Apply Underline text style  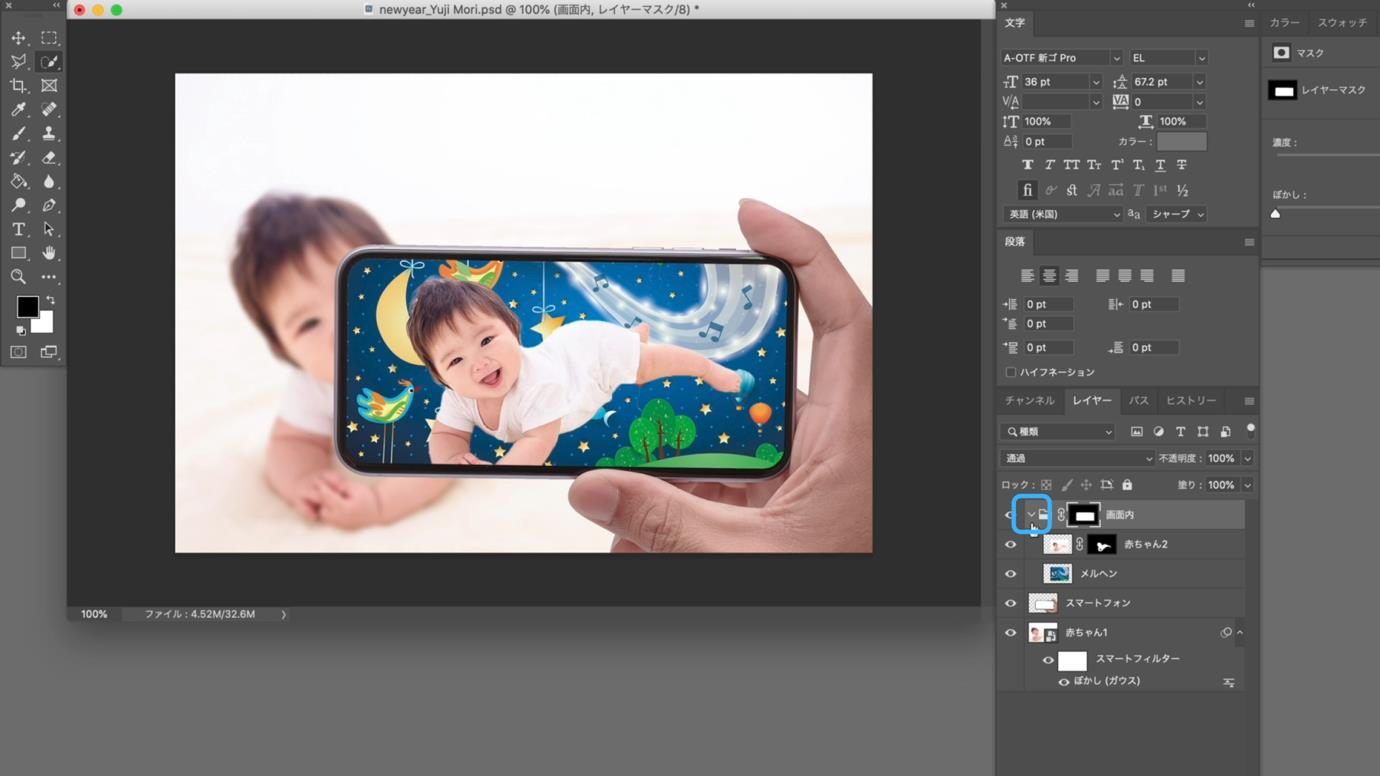point(1160,165)
